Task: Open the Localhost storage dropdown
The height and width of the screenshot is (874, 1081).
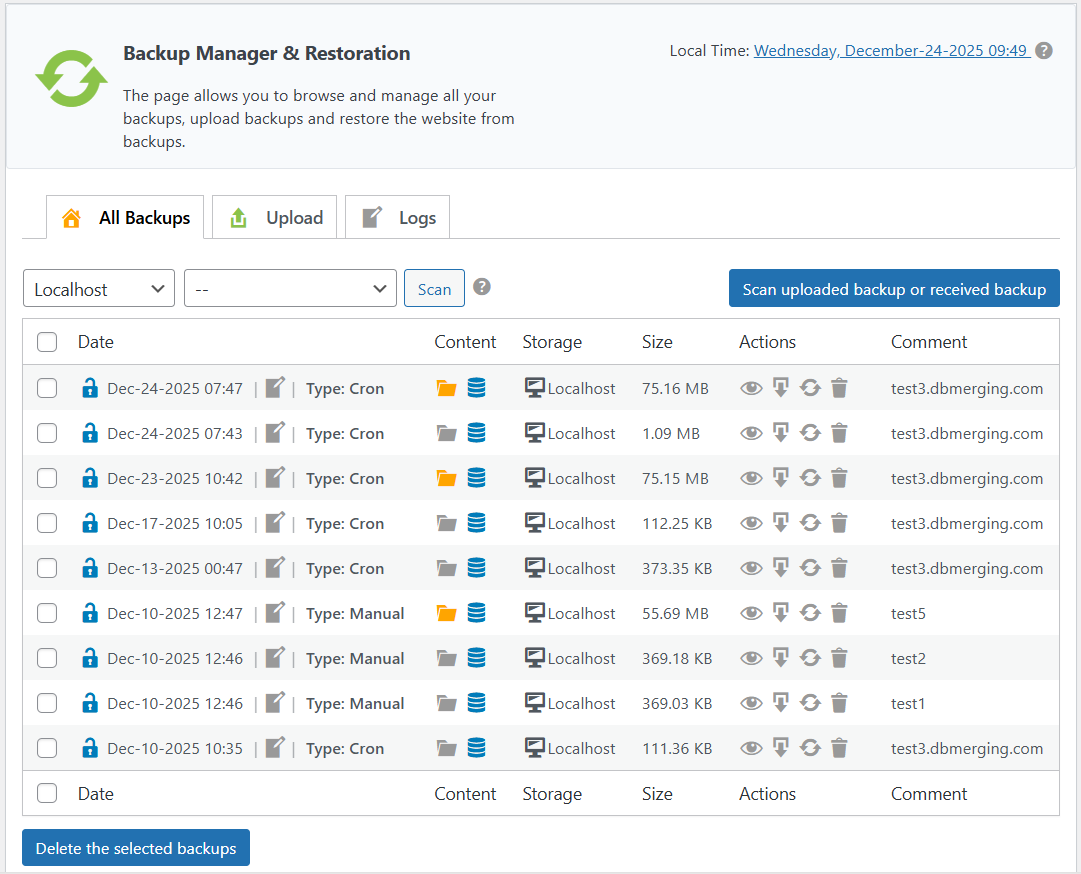Action: [x=99, y=289]
